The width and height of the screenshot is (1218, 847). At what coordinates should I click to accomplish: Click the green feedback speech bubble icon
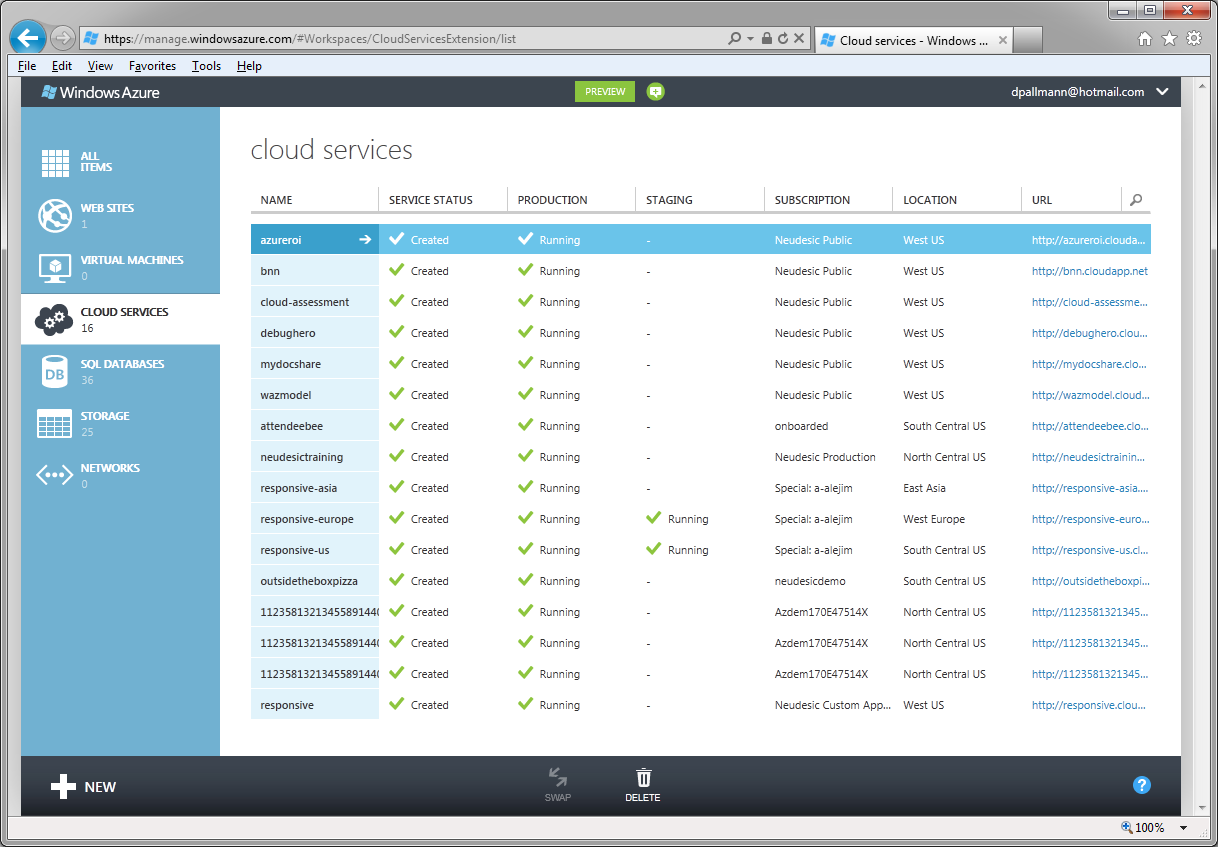(x=655, y=91)
